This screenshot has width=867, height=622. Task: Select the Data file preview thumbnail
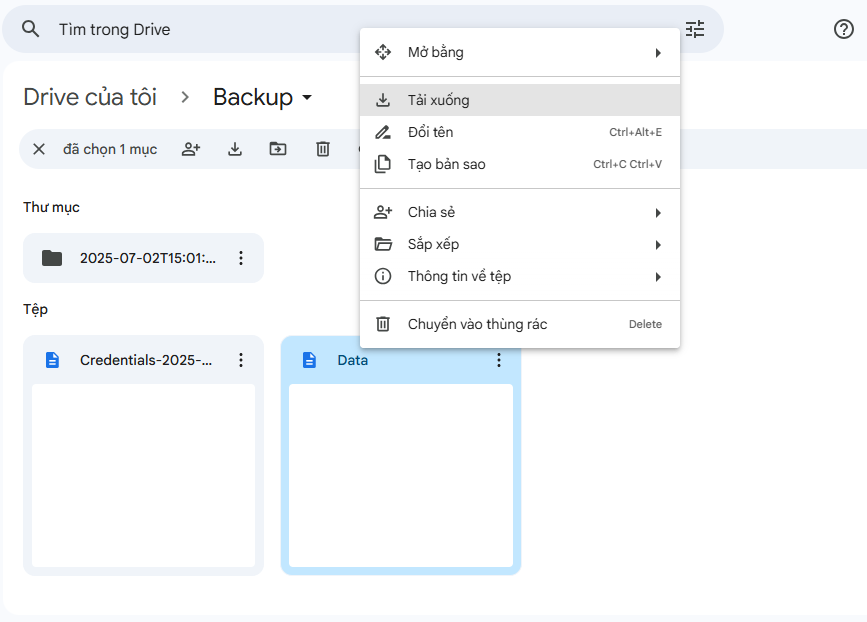(401, 475)
